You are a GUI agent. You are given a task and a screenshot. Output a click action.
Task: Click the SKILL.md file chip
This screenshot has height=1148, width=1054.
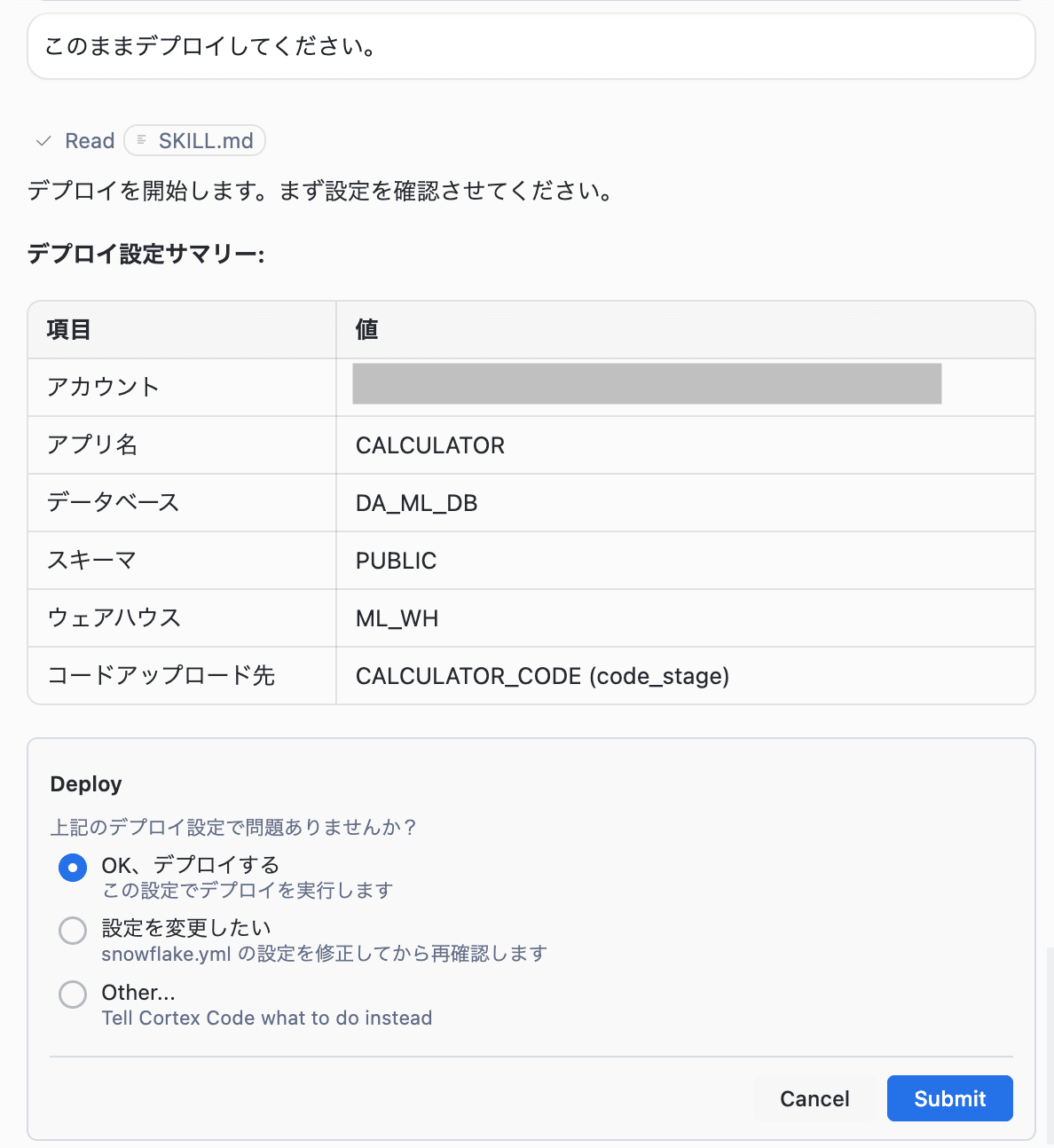tap(195, 140)
